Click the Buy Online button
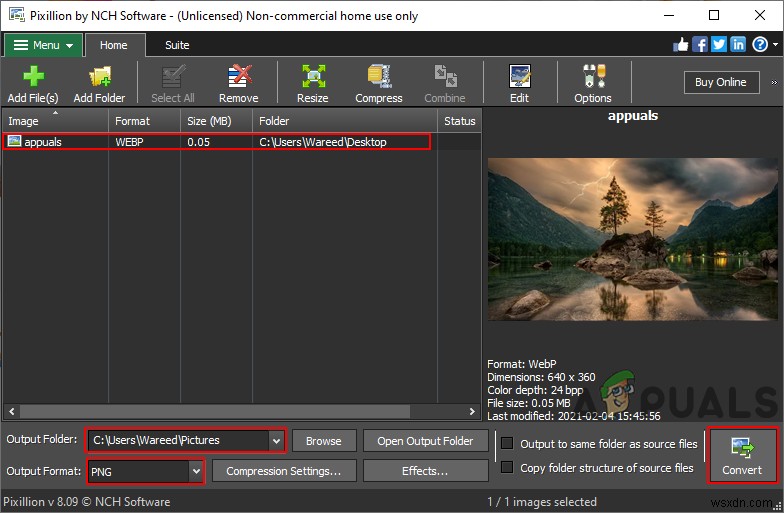784x513 pixels. pyautogui.click(x=721, y=82)
